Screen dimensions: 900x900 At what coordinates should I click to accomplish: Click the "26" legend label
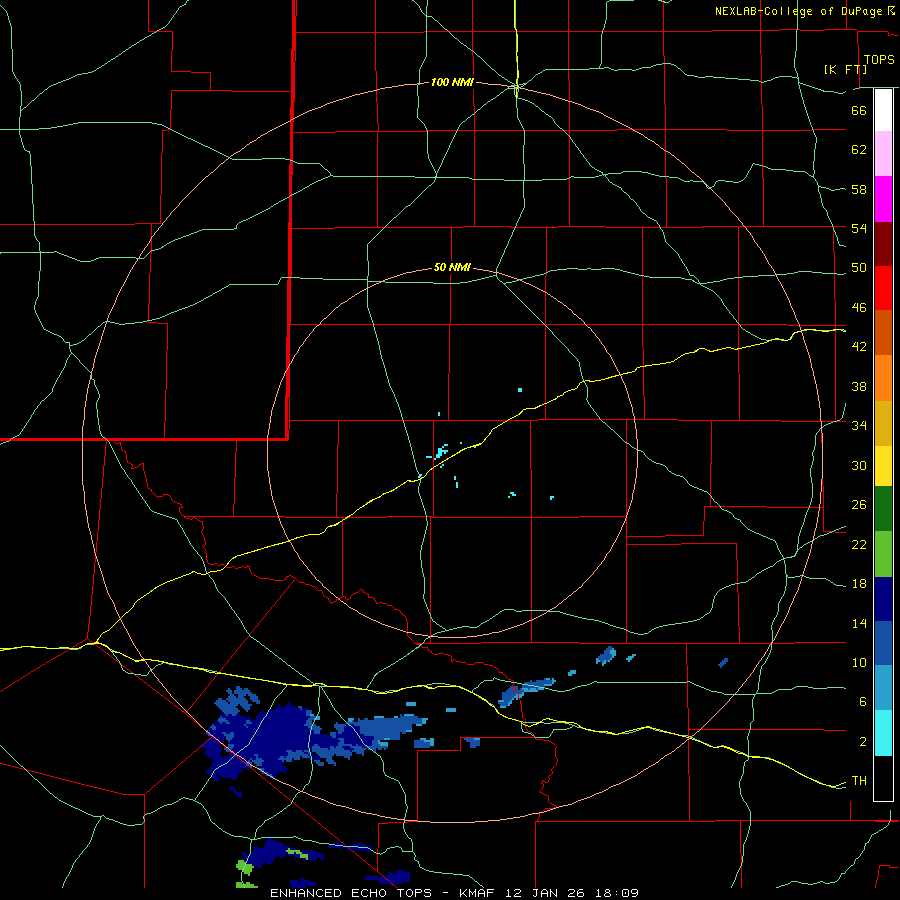pyautogui.click(x=859, y=505)
